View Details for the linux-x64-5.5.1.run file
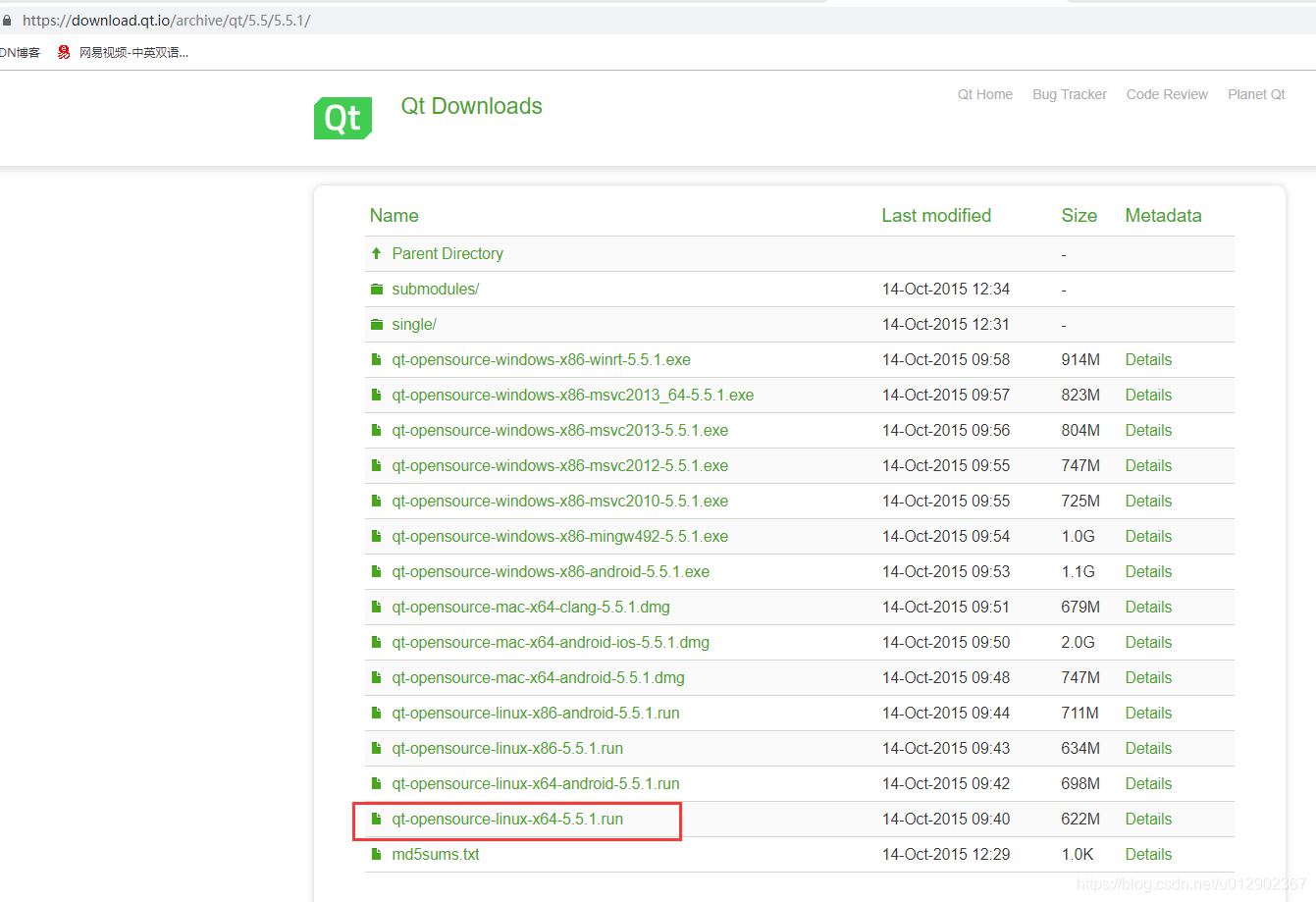The width and height of the screenshot is (1316, 902). tap(1148, 820)
